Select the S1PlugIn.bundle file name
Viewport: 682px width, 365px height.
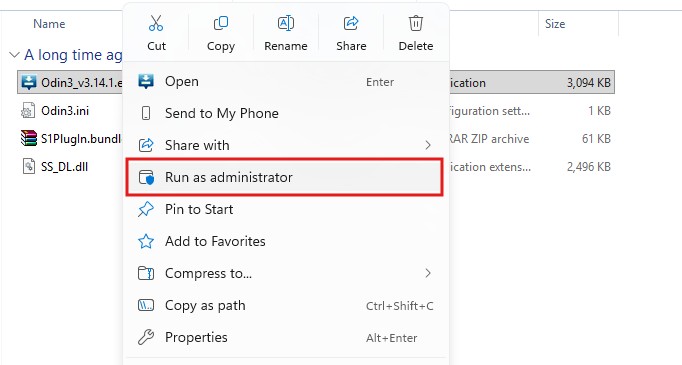click(81, 139)
